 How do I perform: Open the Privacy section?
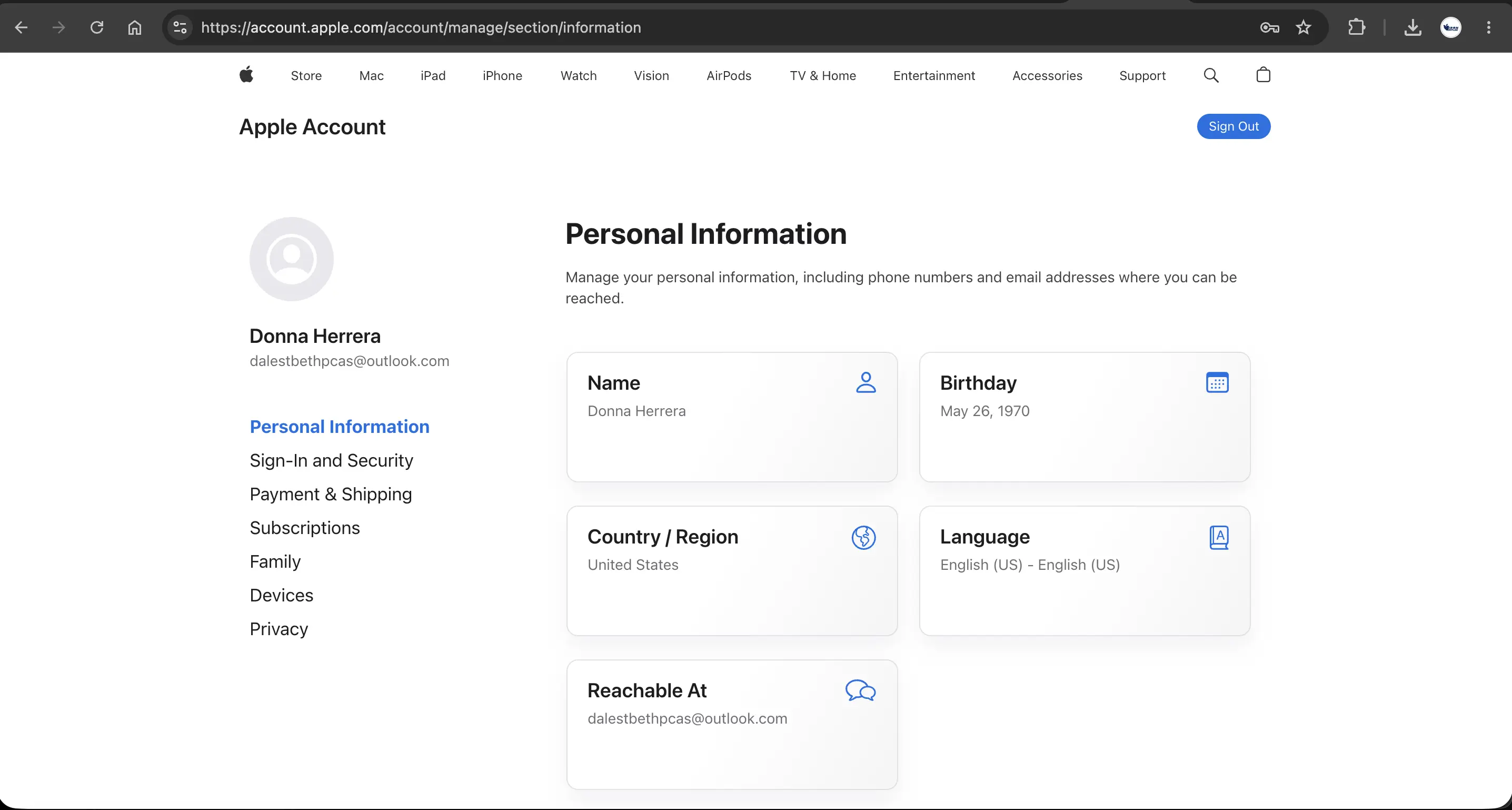(280, 629)
